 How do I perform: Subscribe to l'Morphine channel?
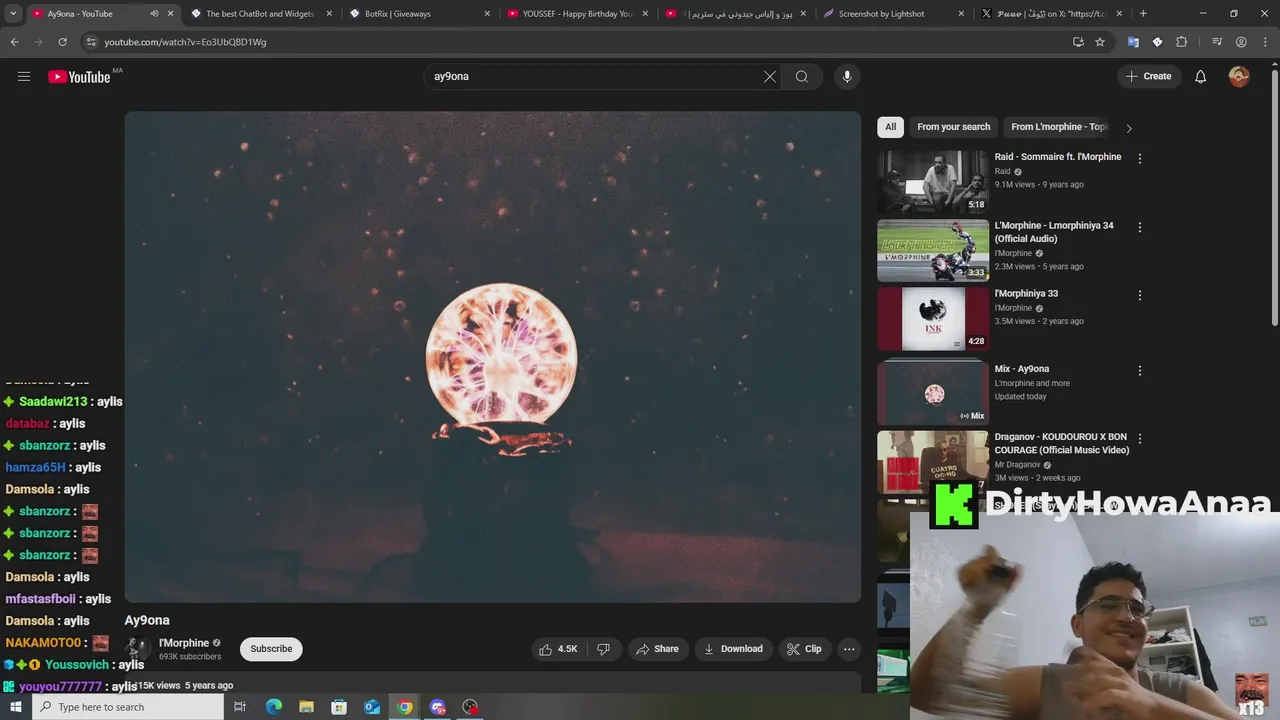(271, 649)
